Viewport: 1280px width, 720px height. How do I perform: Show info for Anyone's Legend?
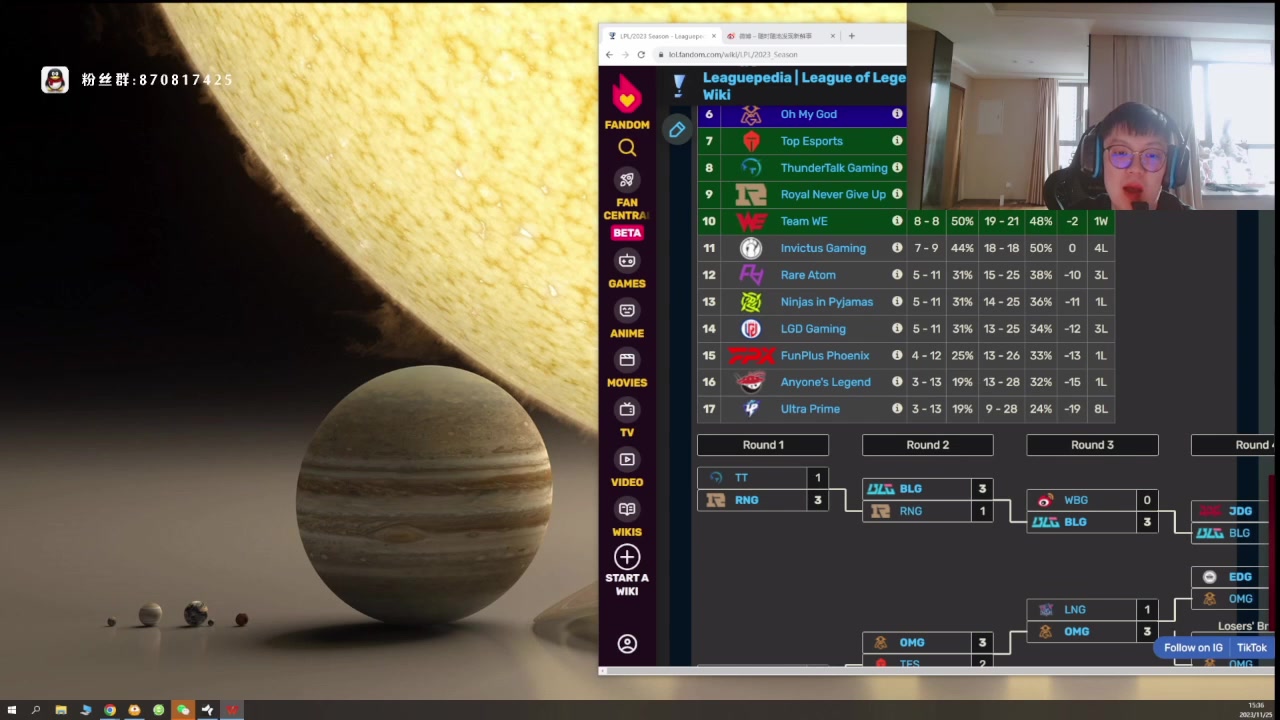897,382
